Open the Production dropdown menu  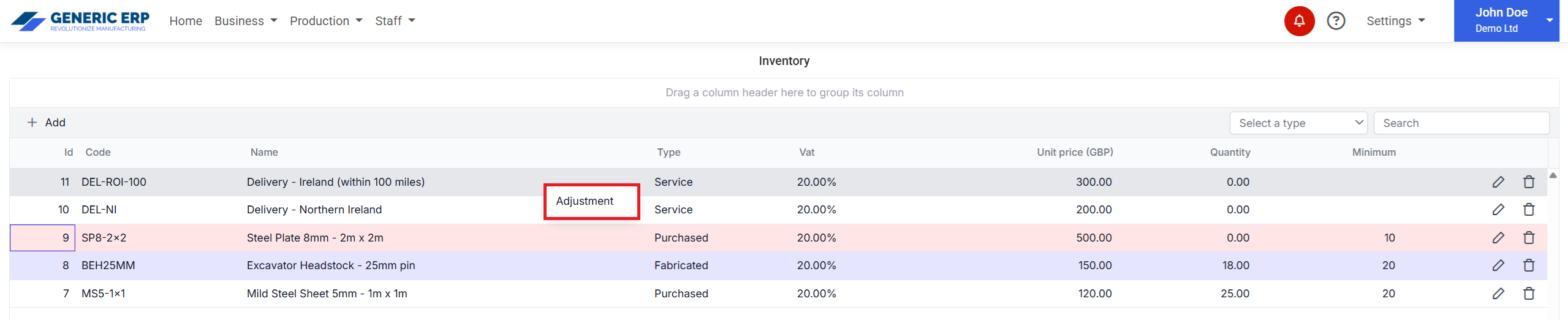[325, 21]
